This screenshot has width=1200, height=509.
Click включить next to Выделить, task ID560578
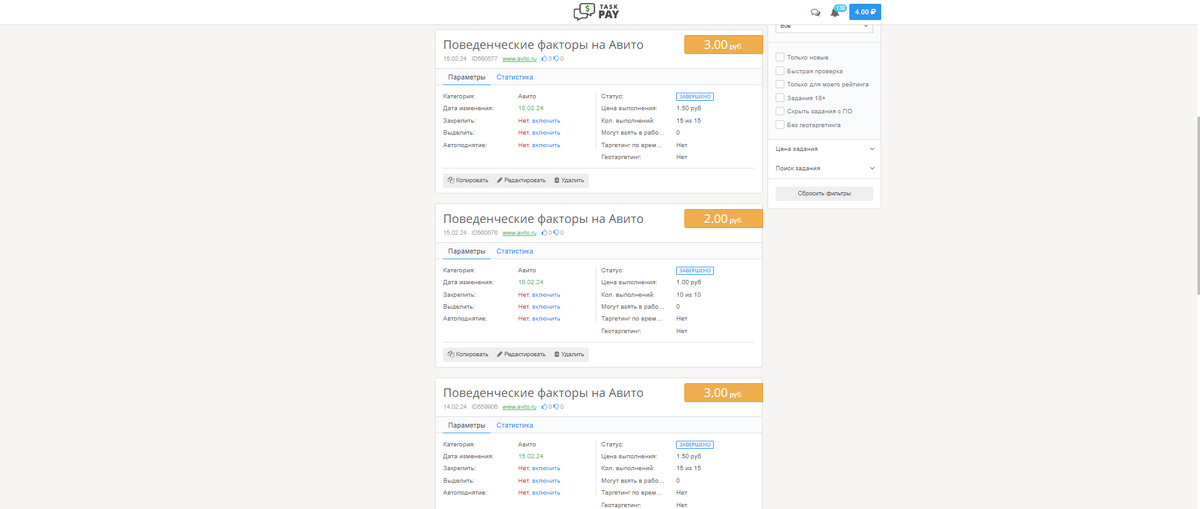tap(546, 307)
